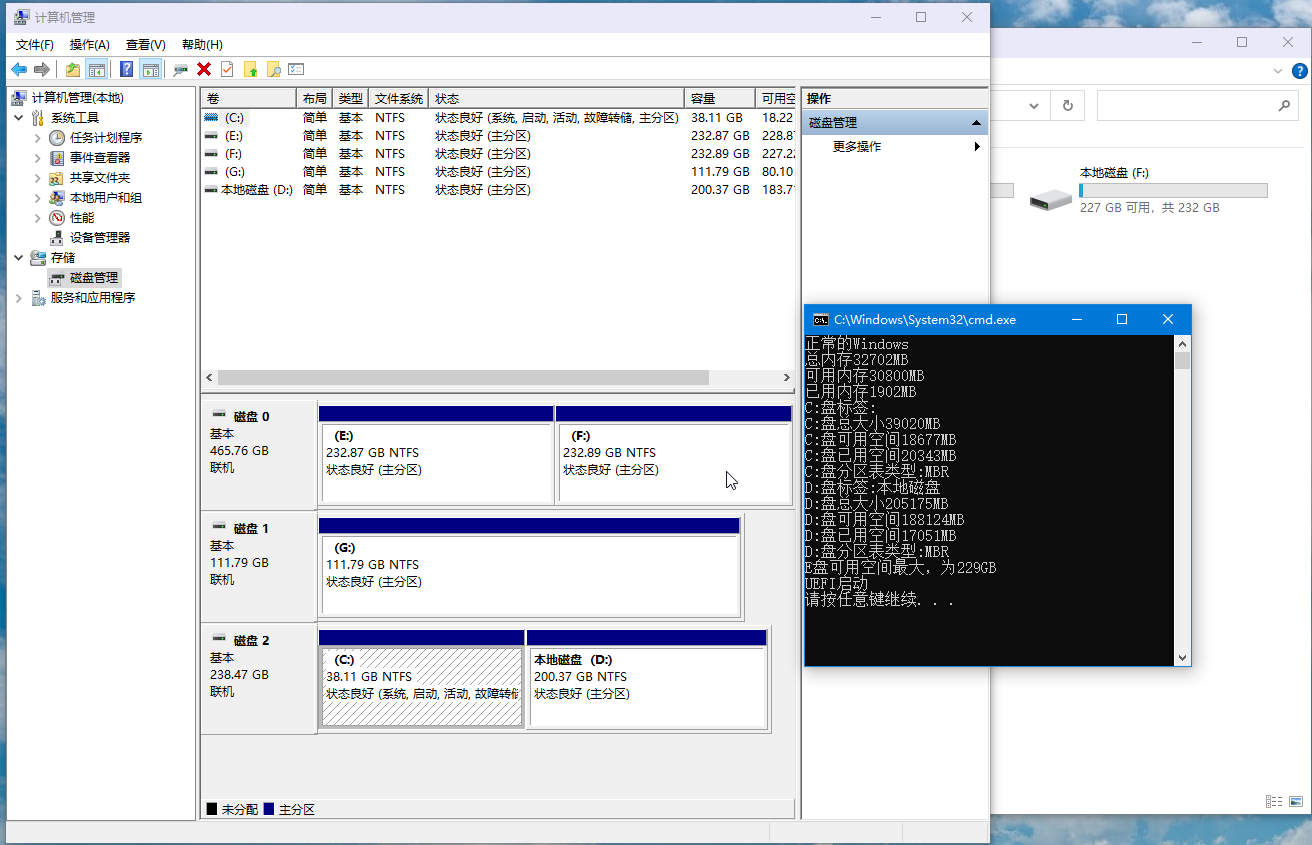
Task: Open the 更多操作 submenu arrow
Action: (x=977, y=147)
